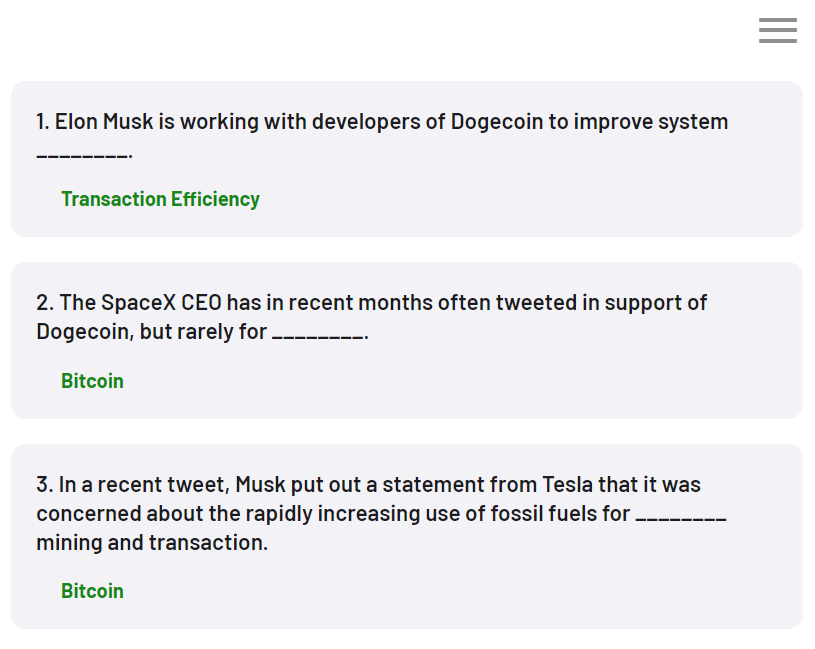Click the third question card background
This screenshot has height=649, width=815.
coord(407,536)
